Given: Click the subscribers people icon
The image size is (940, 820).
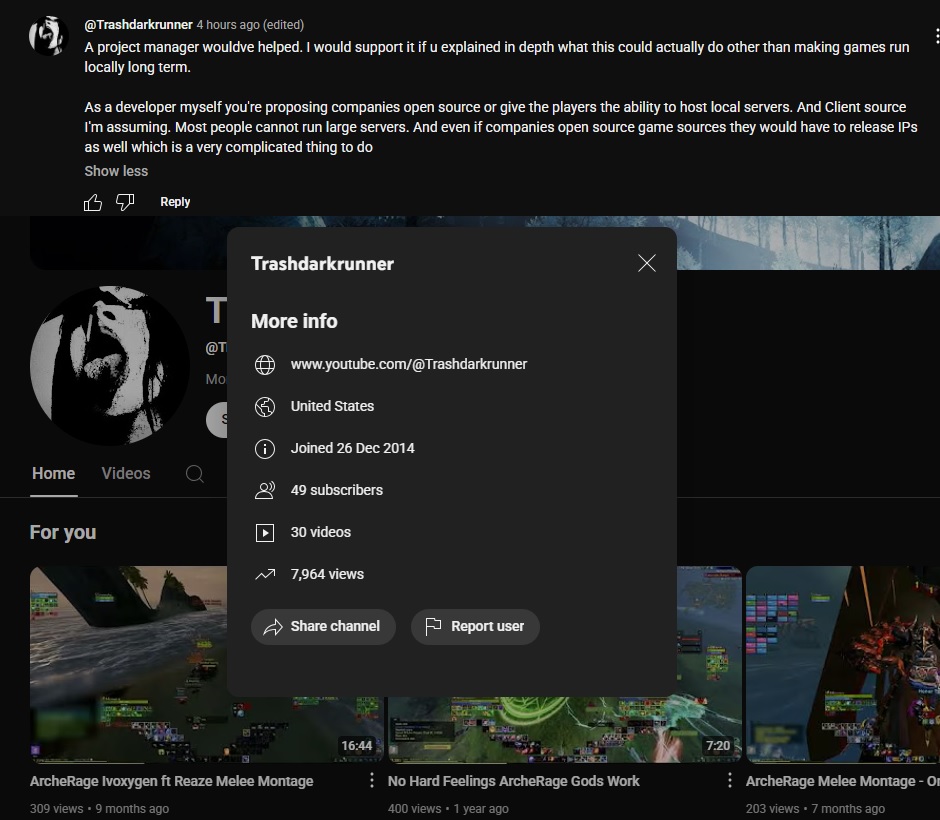Looking at the screenshot, I should [x=265, y=490].
